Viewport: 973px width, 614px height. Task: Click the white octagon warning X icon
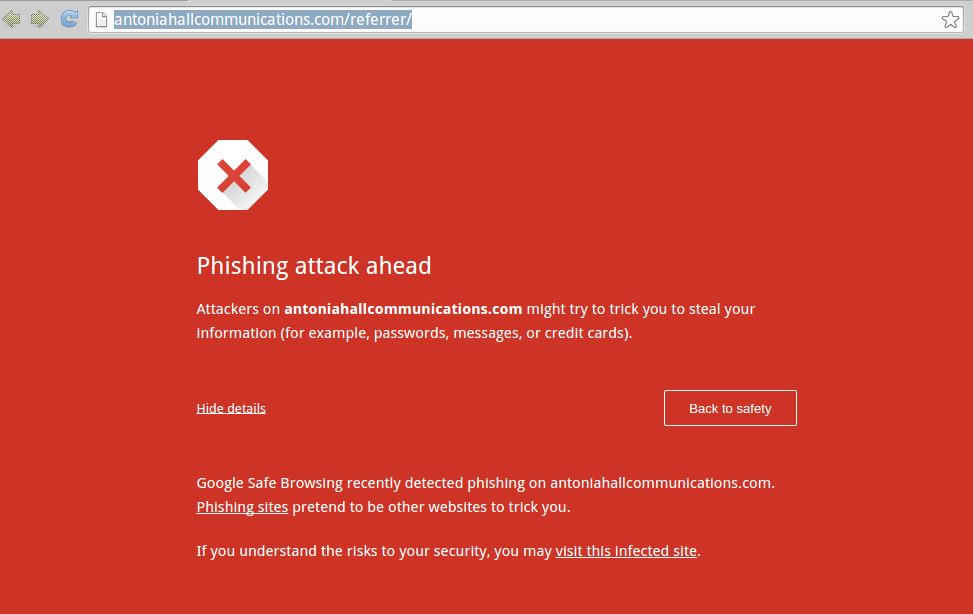pos(233,175)
